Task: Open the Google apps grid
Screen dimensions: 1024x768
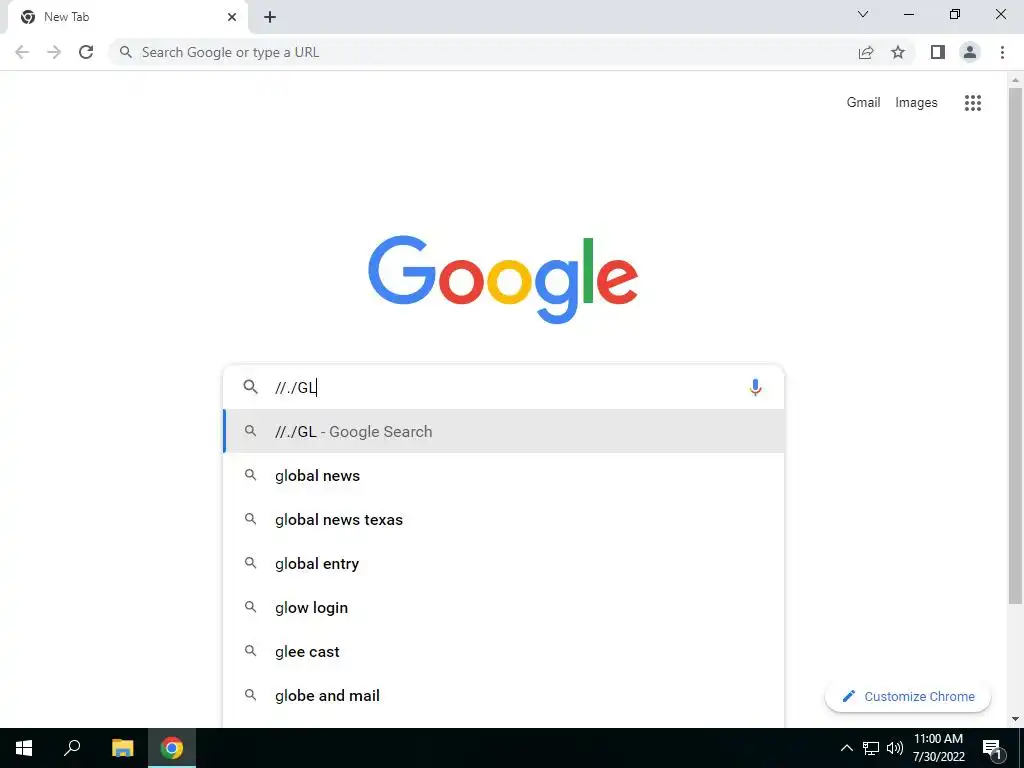Action: [973, 103]
